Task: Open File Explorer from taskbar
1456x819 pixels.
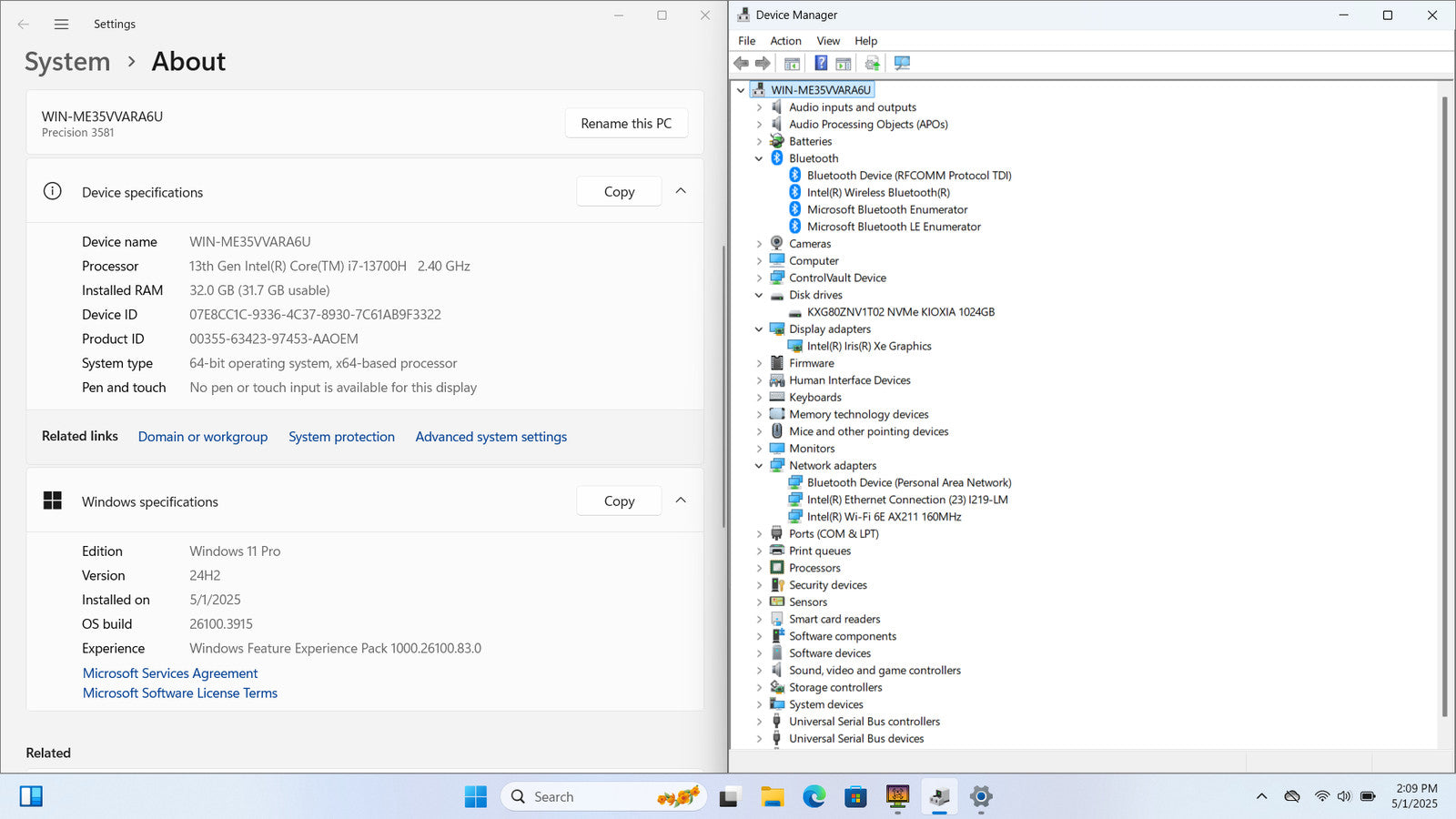Action: 773,797
